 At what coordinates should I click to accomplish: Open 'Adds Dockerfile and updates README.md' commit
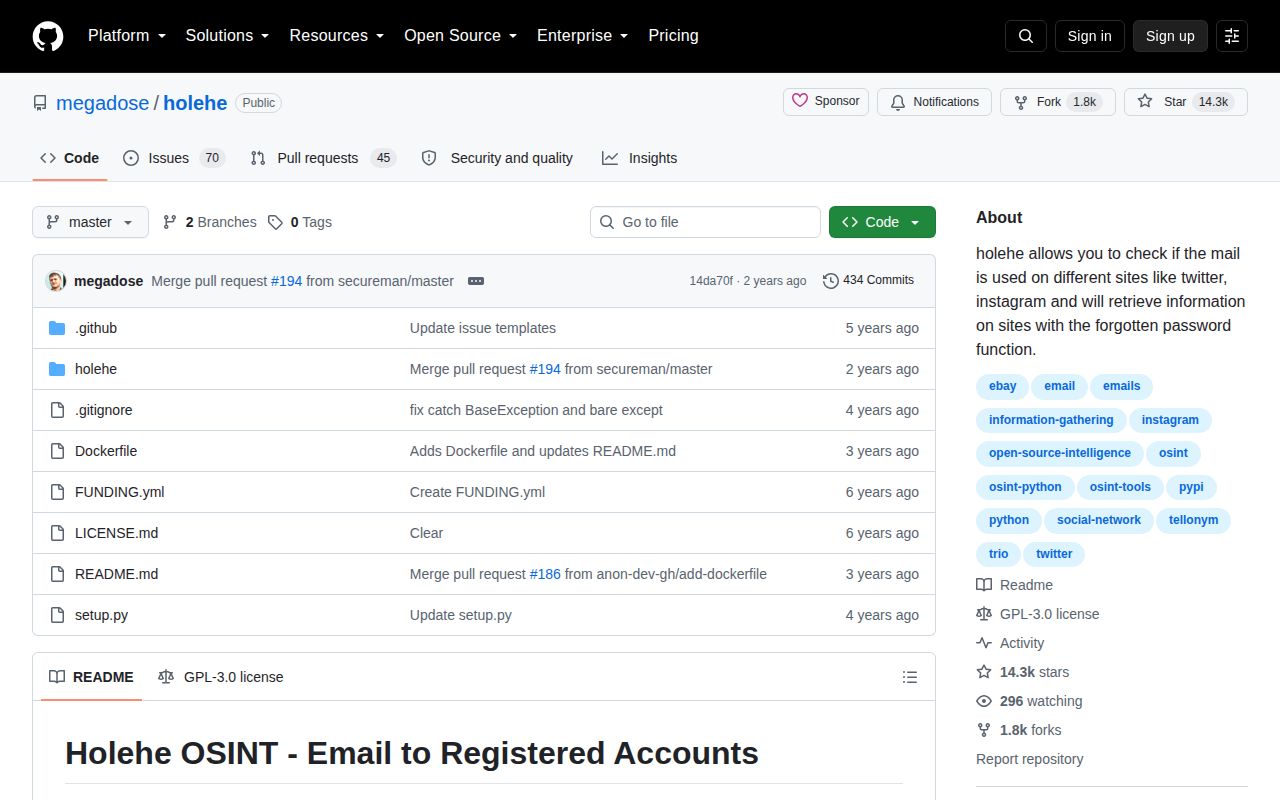coord(543,451)
